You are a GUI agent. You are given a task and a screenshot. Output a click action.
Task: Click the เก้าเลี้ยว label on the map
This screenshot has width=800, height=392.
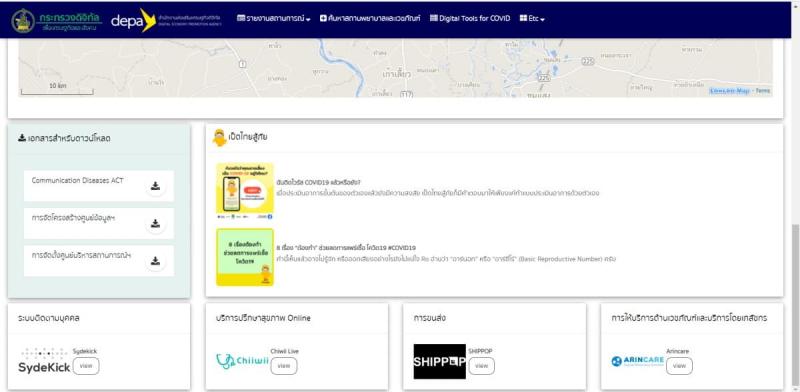[396, 75]
